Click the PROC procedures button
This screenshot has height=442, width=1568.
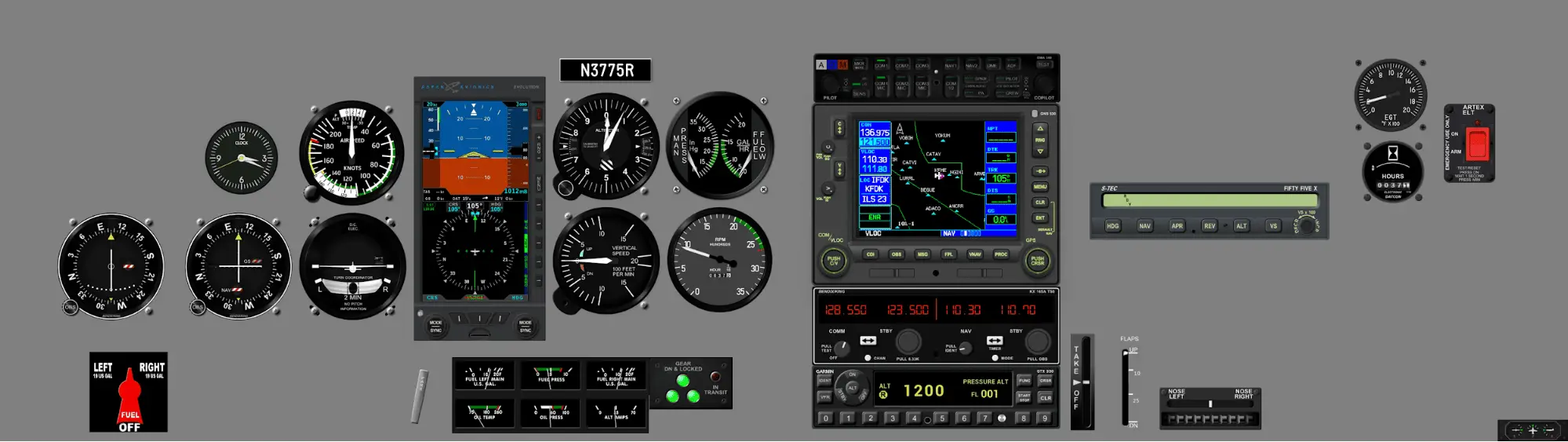coord(1001,254)
